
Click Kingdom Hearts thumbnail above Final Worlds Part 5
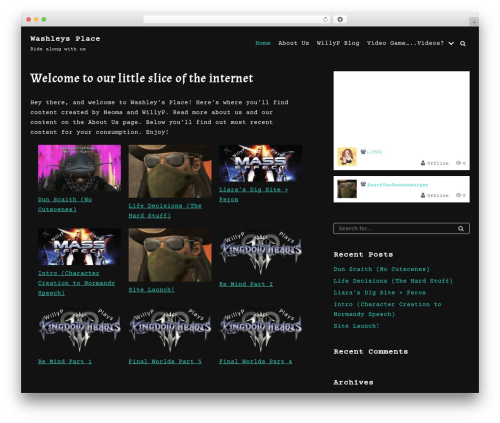(x=170, y=329)
